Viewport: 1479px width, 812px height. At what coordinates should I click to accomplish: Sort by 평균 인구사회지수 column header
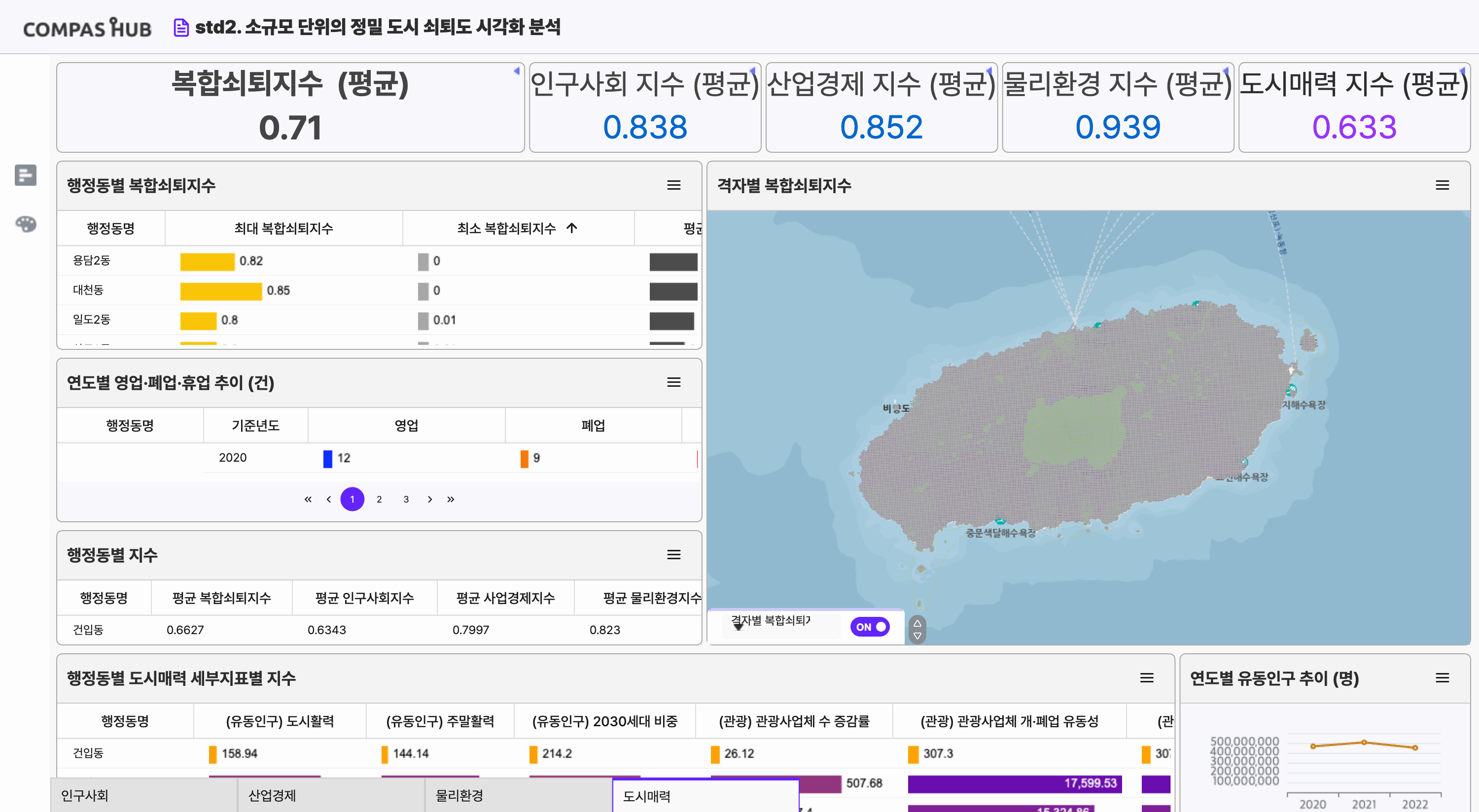[x=365, y=598]
